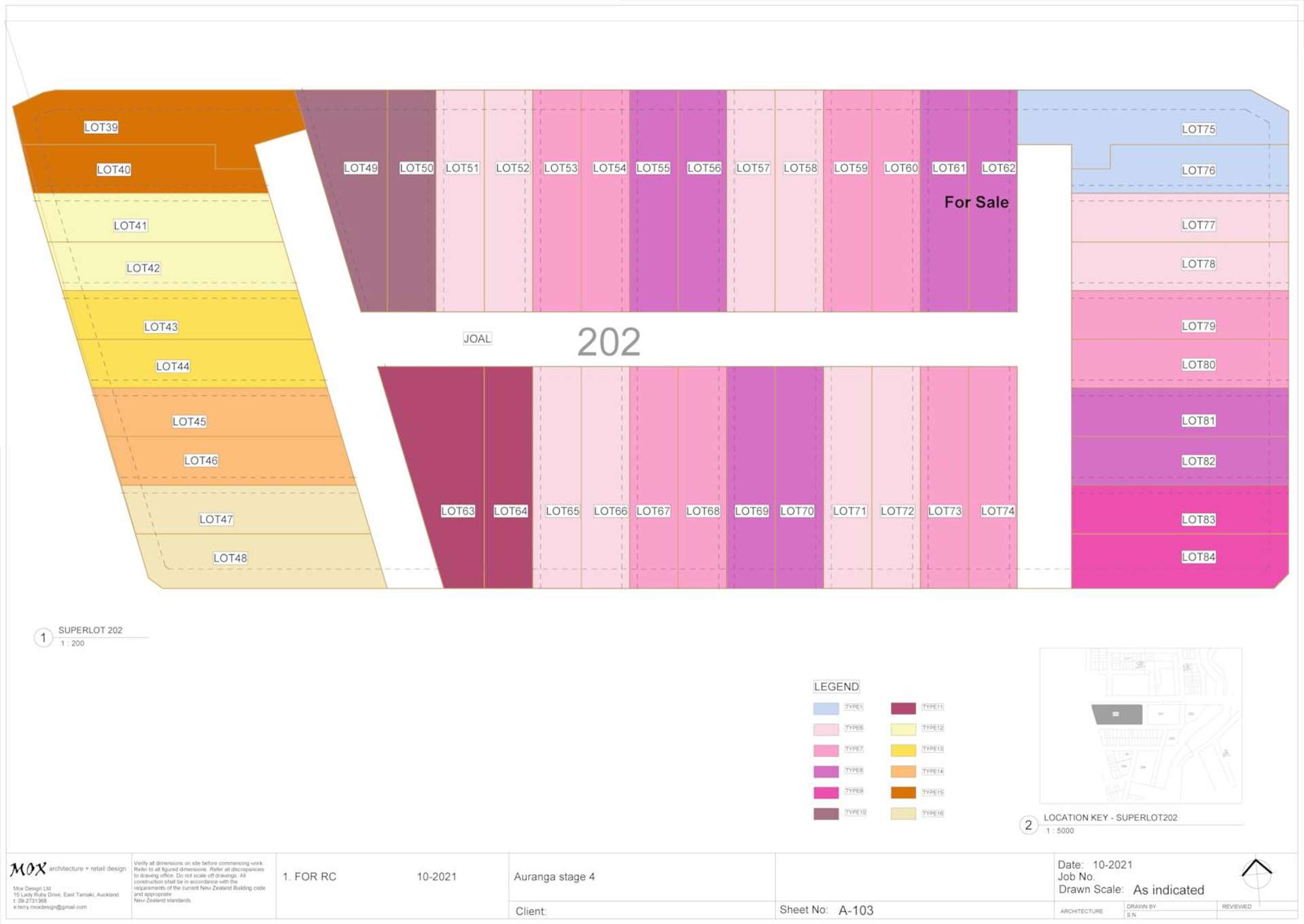Select the TYPE9 hot pink legend swatch

826,792
